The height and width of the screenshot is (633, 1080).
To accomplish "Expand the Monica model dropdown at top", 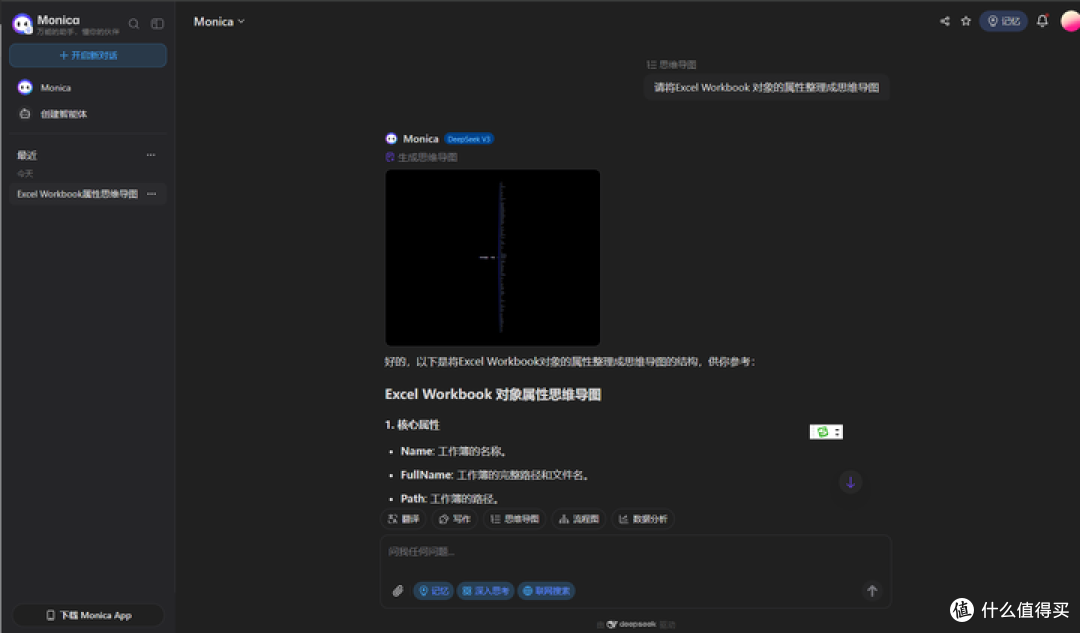I will tap(219, 21).
